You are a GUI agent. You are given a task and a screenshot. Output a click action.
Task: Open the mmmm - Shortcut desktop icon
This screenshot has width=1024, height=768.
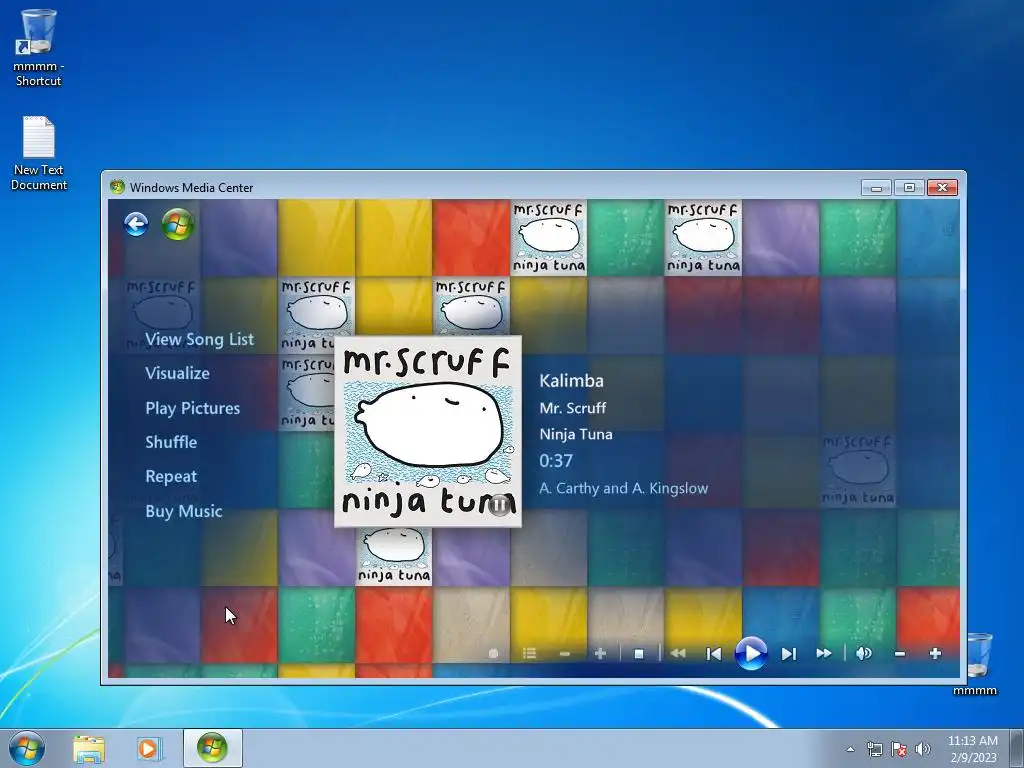point(38,47)
